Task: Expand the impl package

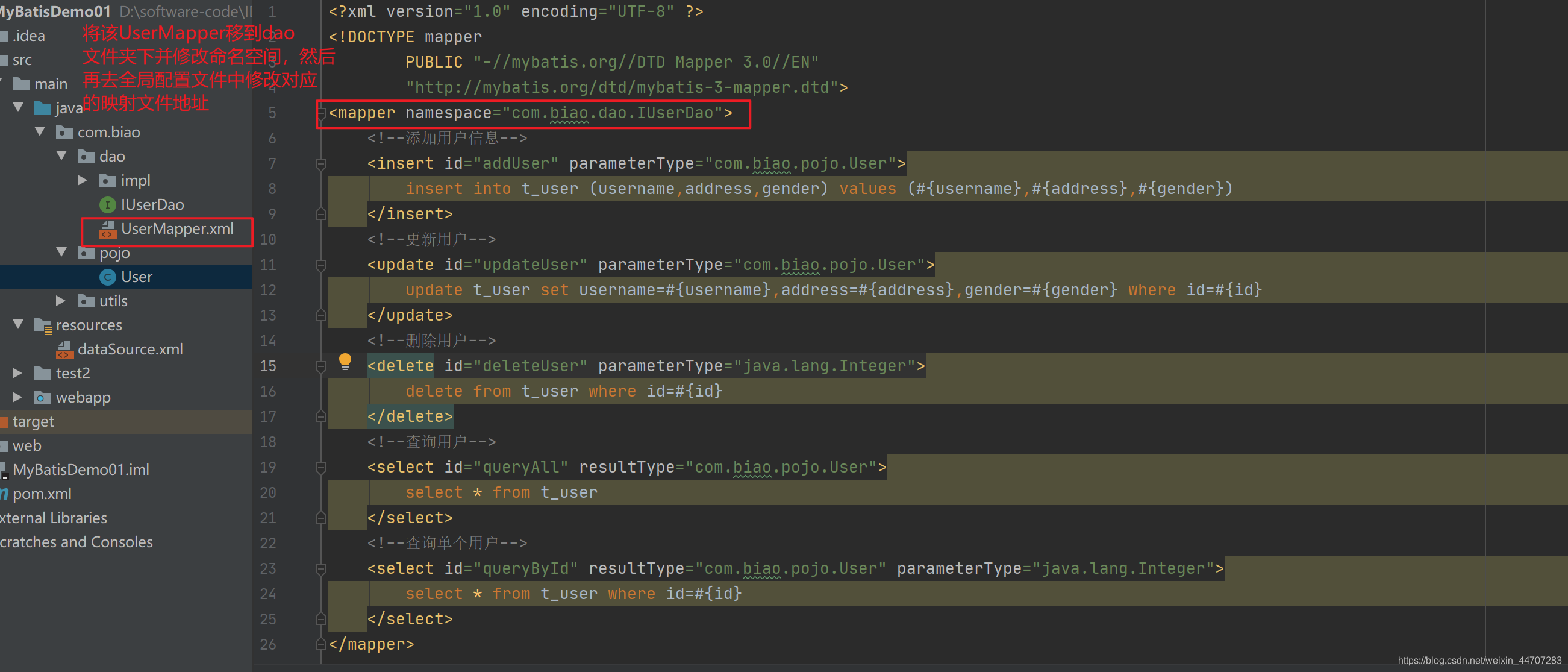Action: point(83,180)
